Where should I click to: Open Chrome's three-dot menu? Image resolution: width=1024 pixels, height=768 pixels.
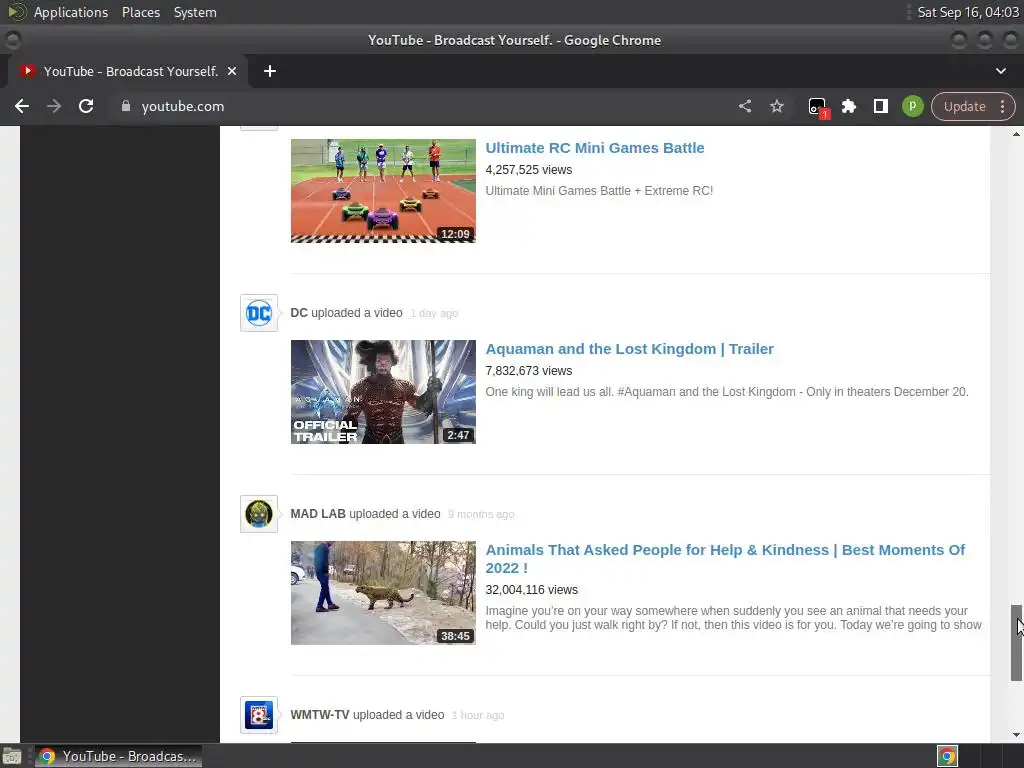pos(1002,106)
